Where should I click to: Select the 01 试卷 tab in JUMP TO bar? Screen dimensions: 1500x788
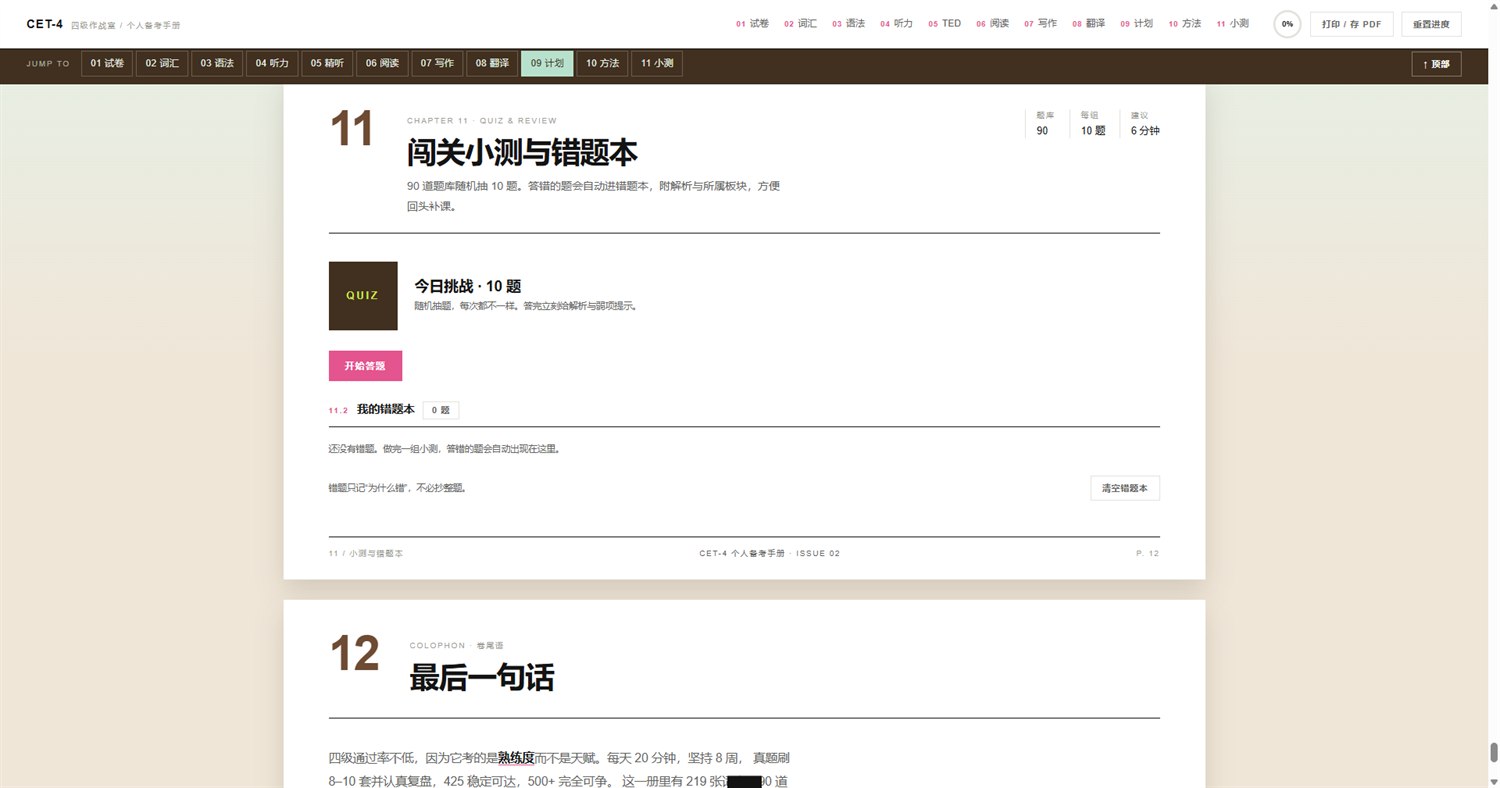(107, 63)
